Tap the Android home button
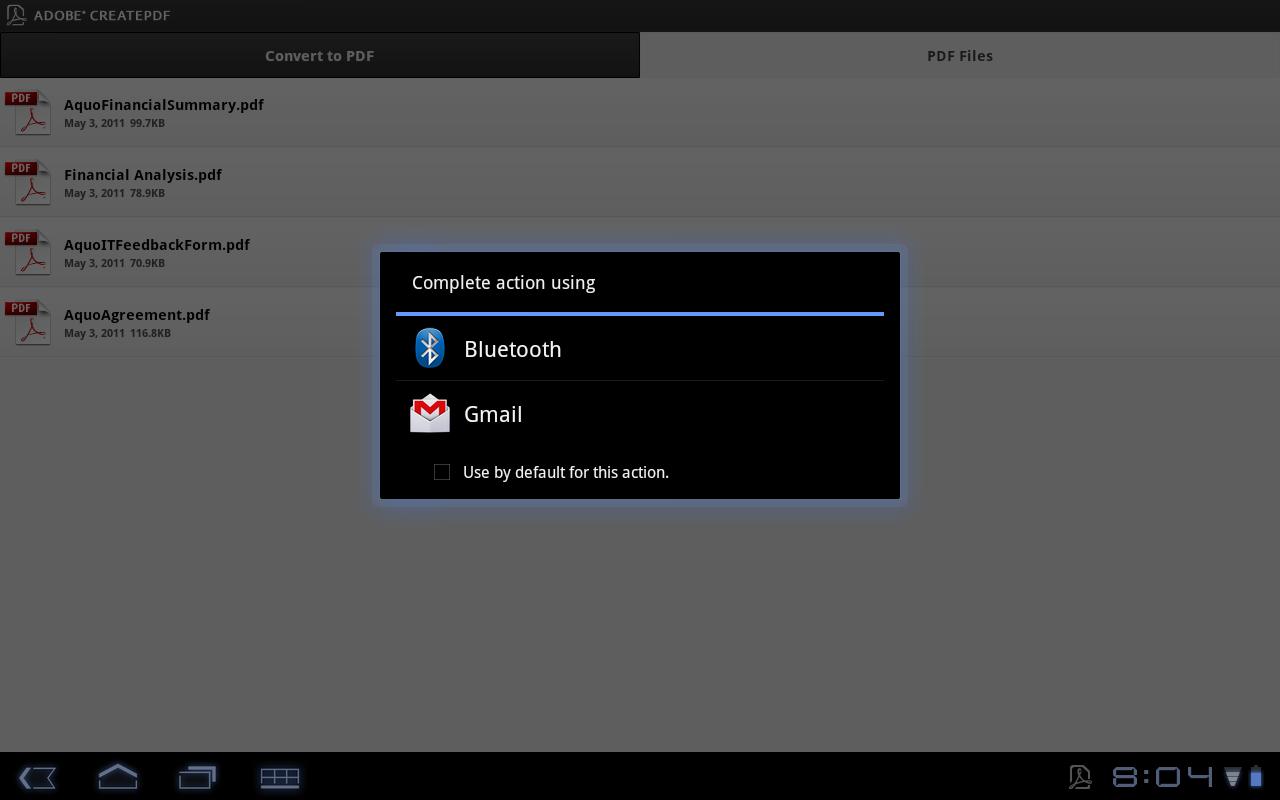The width and height of the screenshot is (1280, 800). 118,777
